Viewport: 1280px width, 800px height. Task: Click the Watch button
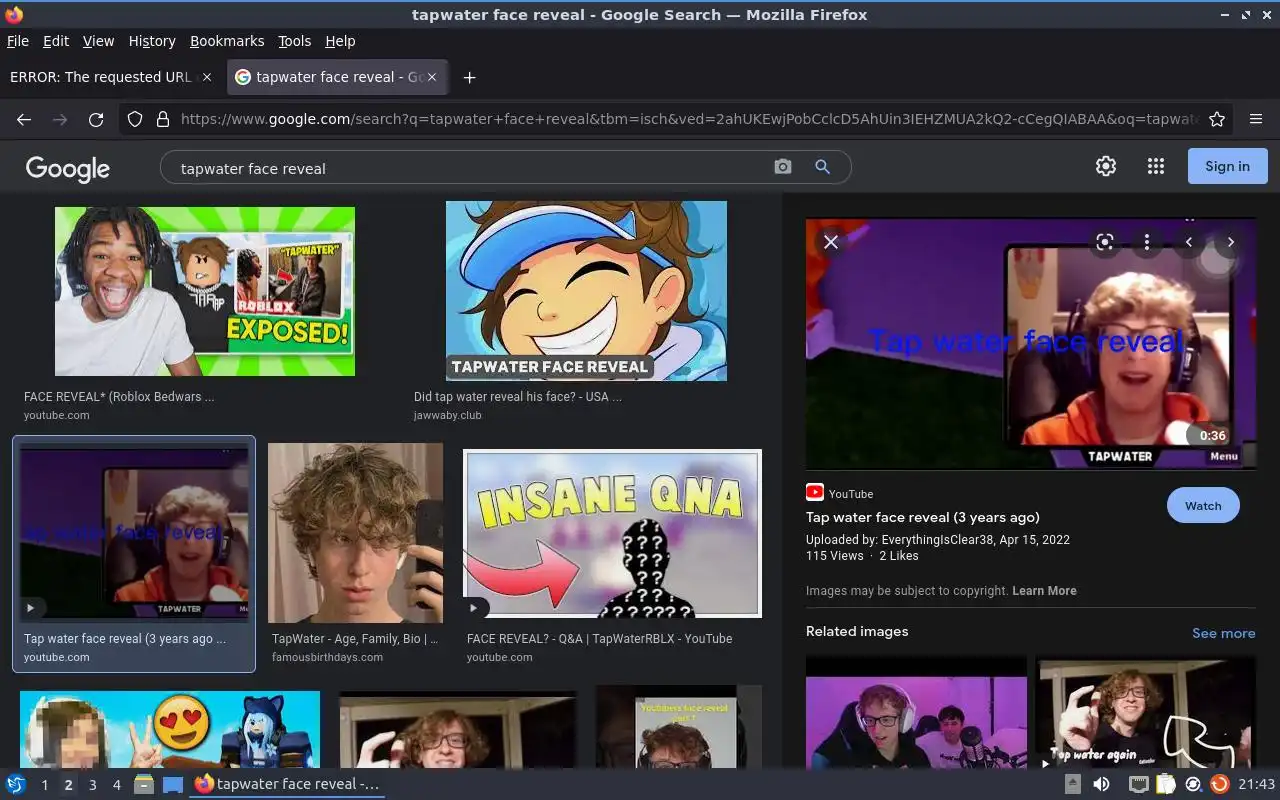[x=1203, y=505]
